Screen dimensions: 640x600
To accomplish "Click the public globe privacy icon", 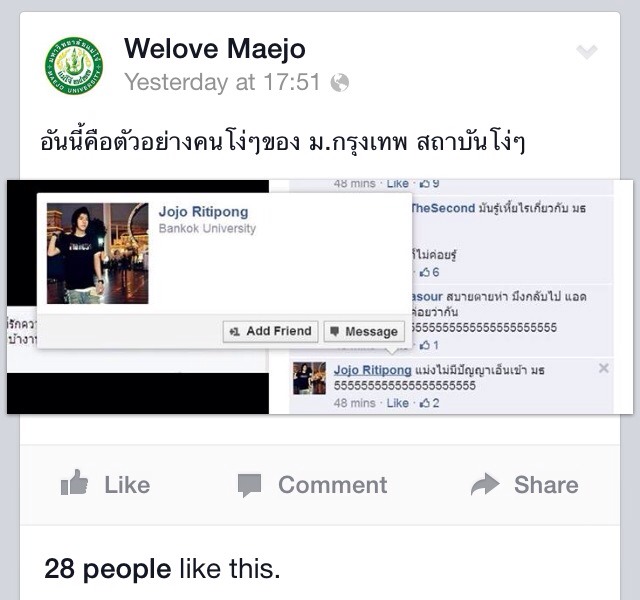I will [x=340, y=83].
